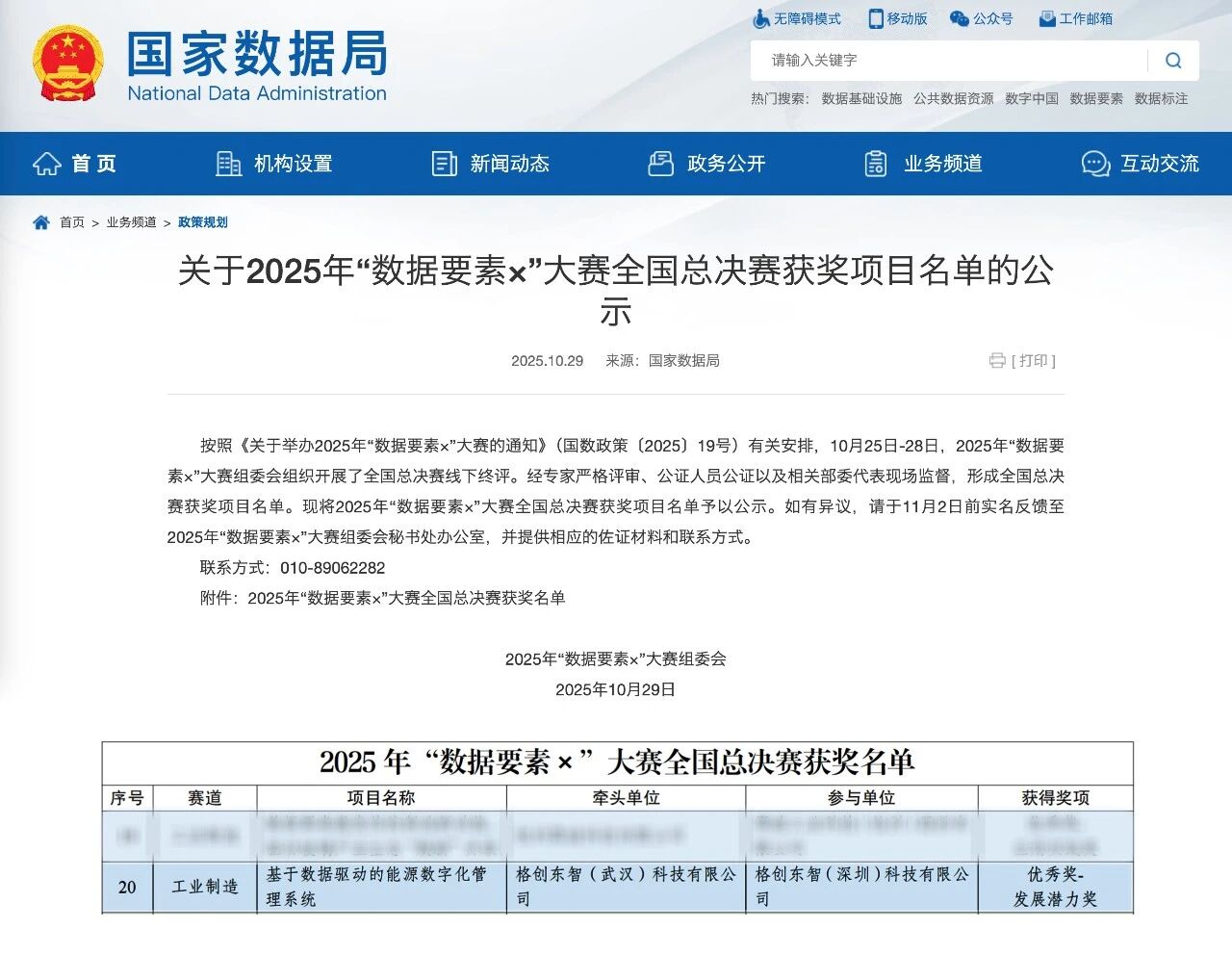The width and height of the screenshot is (1232, 955).
Task: Open 工作邮箱 work mailbox
Action: click(1076, 18)
